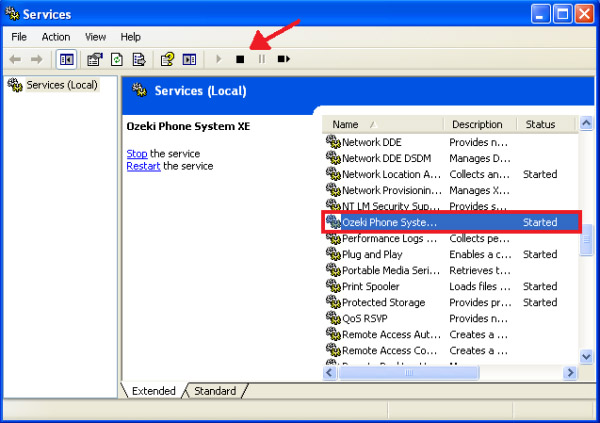Minimize the Services window
The height and width of the screenshot is (423, 600).
(x=541, y=14)
